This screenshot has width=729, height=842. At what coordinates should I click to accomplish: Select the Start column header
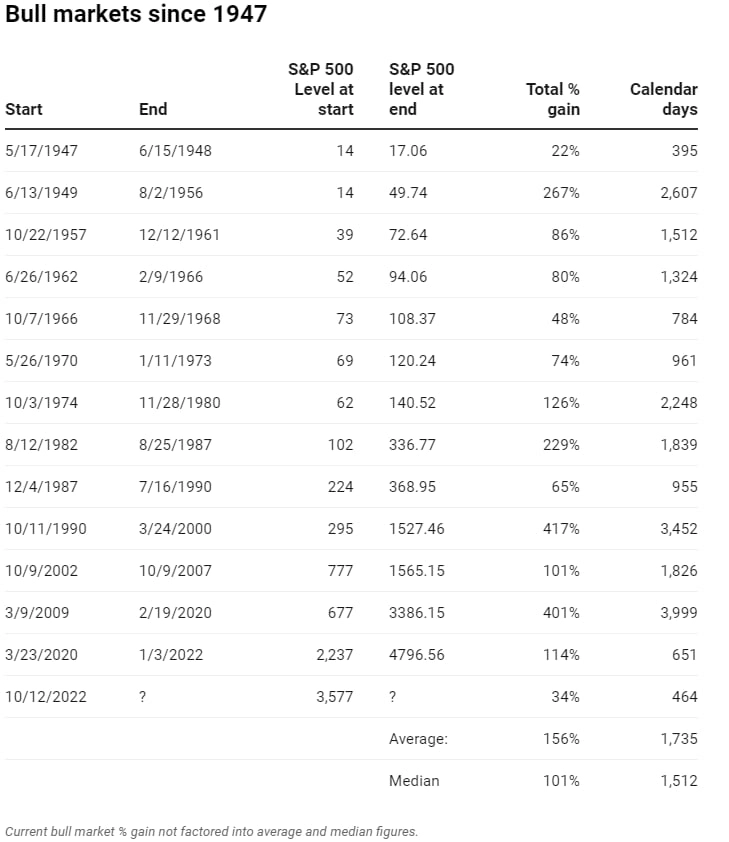pos(24,109)
